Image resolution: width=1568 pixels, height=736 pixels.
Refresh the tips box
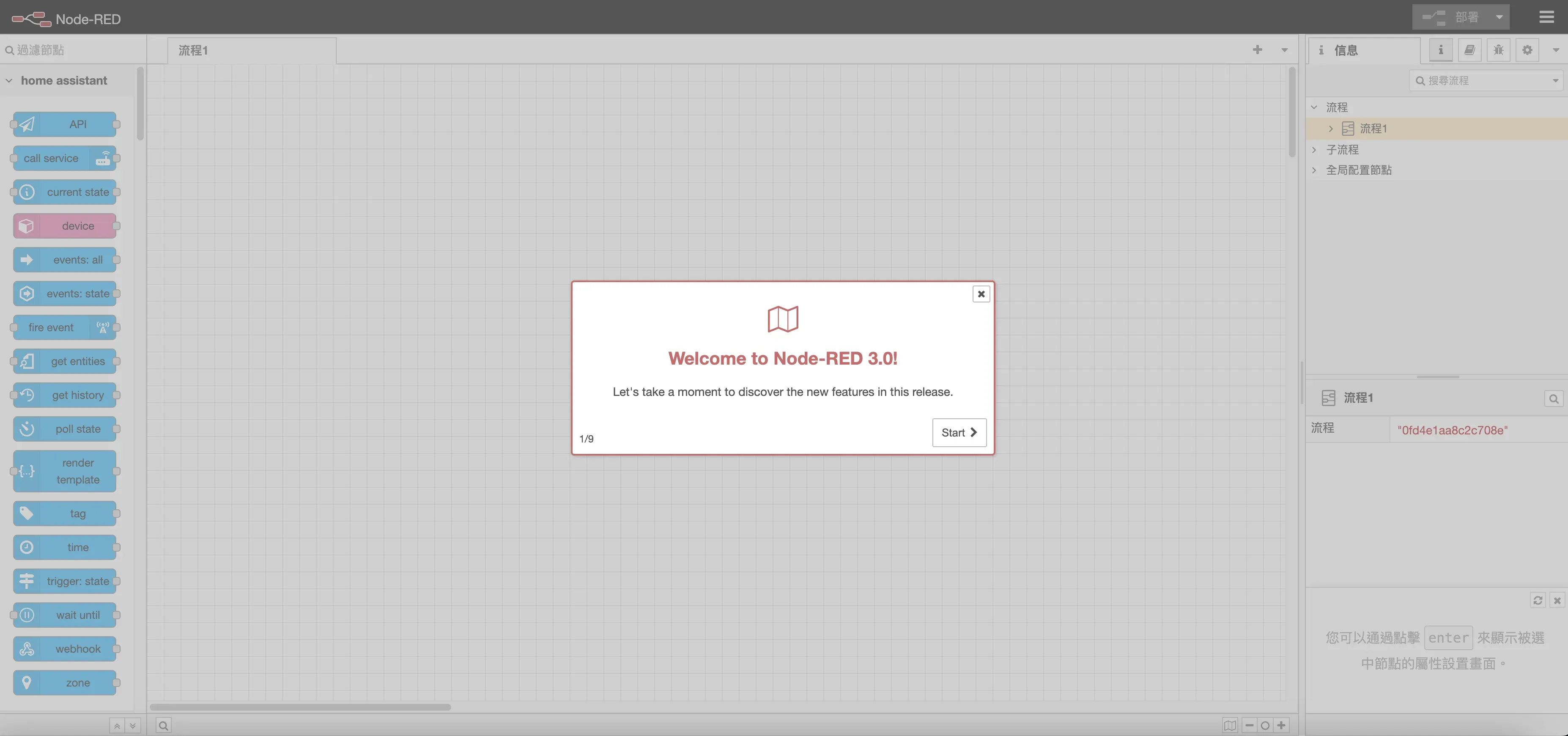(x=1538, y=600)
